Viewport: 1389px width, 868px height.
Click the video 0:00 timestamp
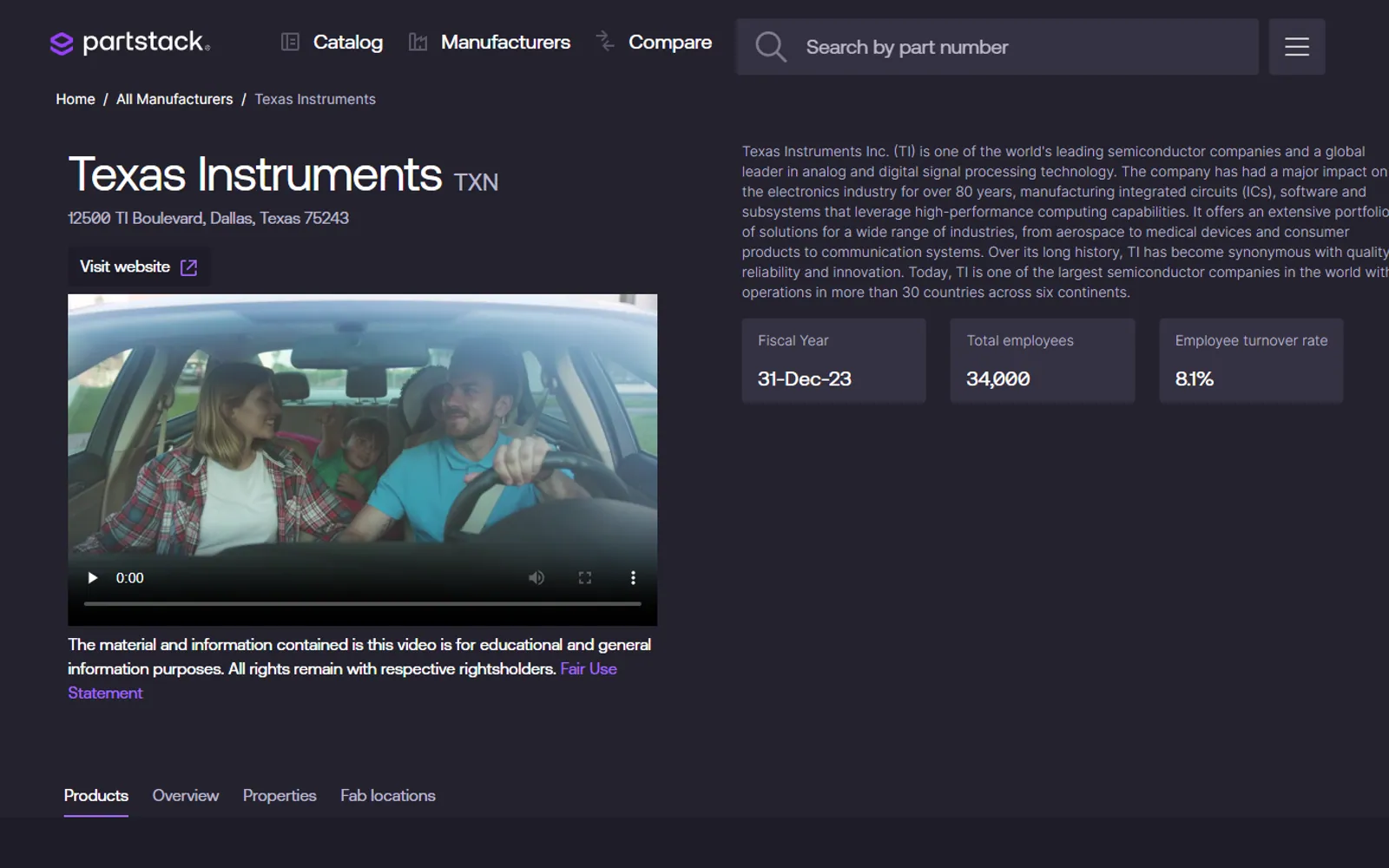pos(130,578)
